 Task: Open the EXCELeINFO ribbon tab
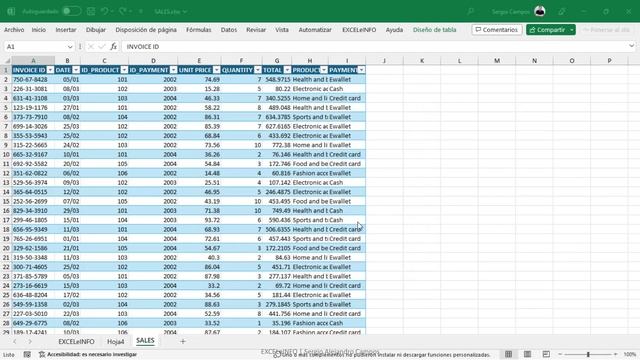[359, 30]
